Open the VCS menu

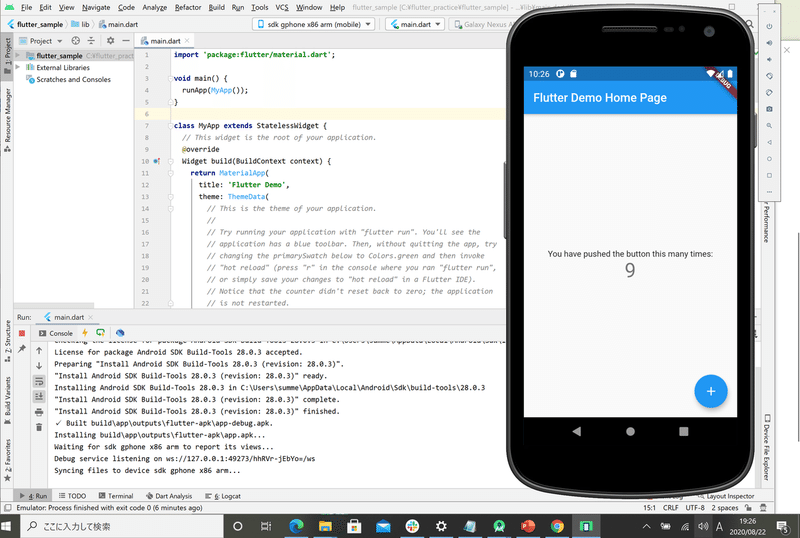coord(282,8)
